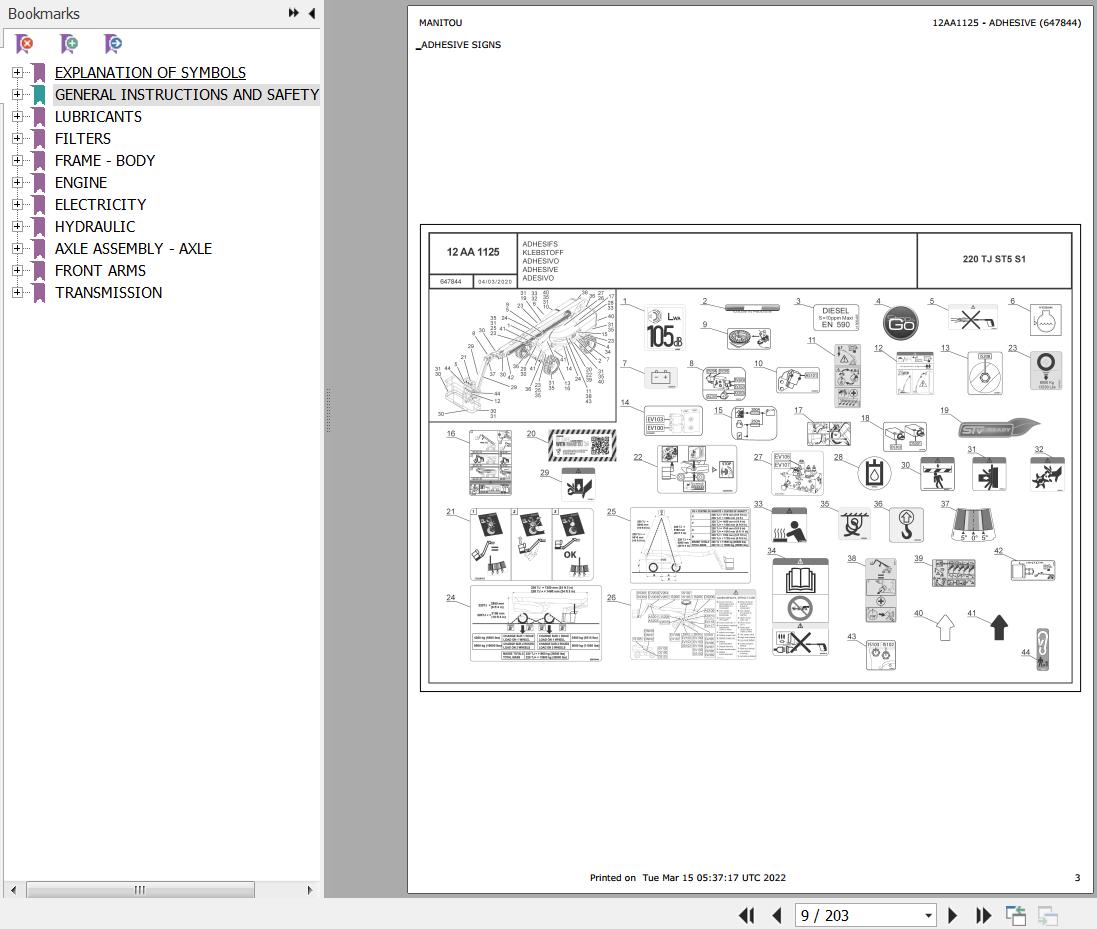Collapse the Bookmarks panel with left arrow
This screenshot has height=929, width=1097.
click(312, 13)
